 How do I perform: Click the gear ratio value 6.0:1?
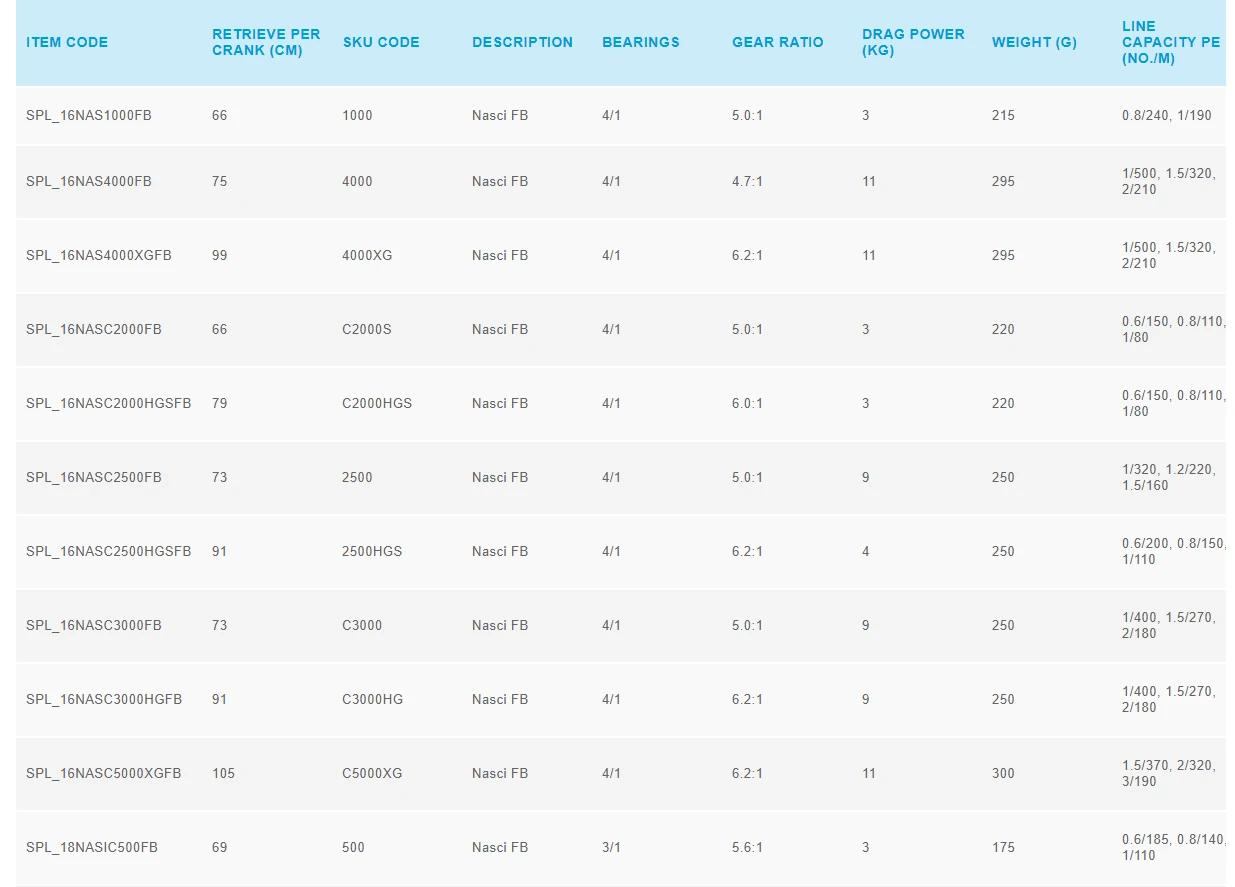pos(747,403)
